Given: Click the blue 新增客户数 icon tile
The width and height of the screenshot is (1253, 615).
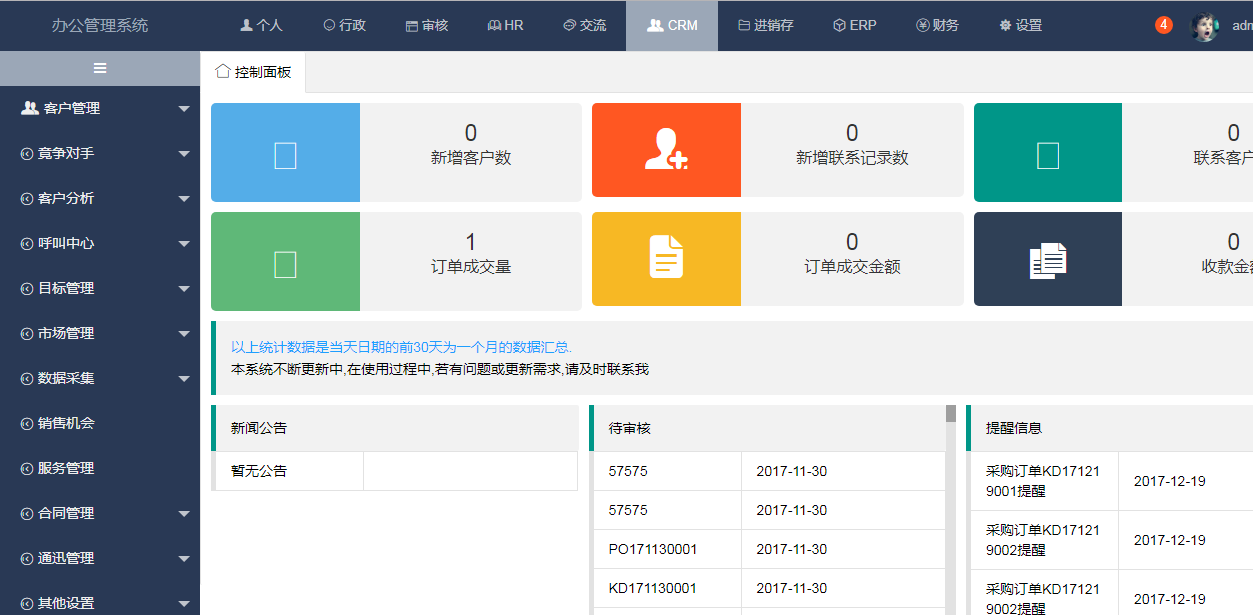Looking at the screenshot, I should [285, 153].
